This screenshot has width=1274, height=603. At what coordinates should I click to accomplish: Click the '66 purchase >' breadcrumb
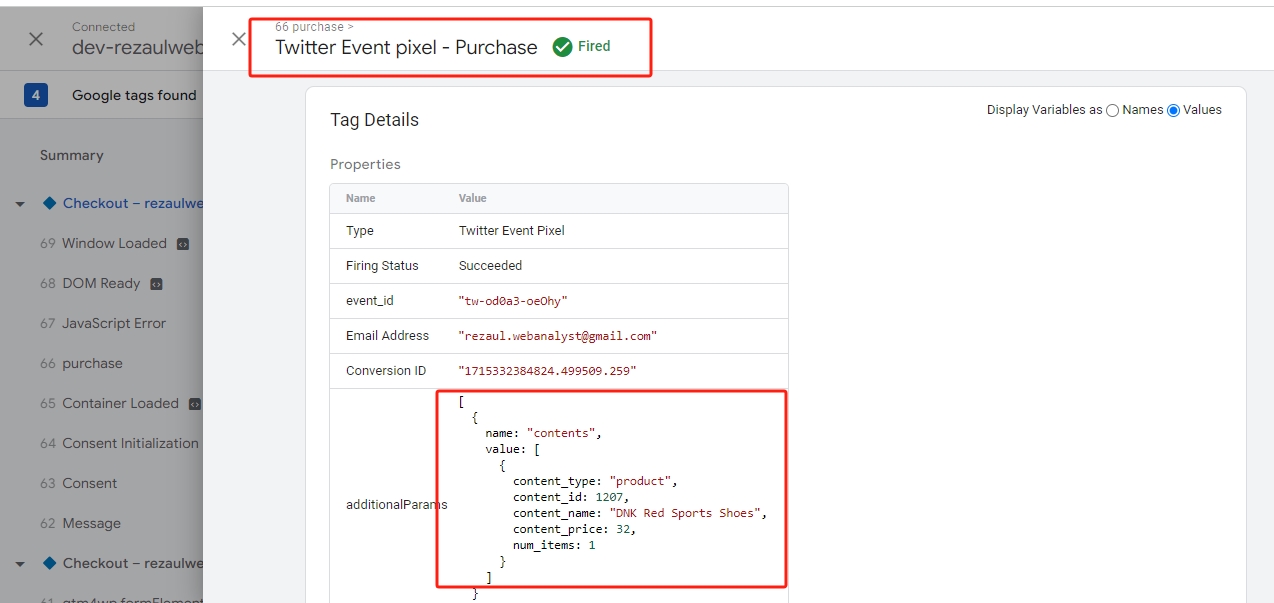314,27
